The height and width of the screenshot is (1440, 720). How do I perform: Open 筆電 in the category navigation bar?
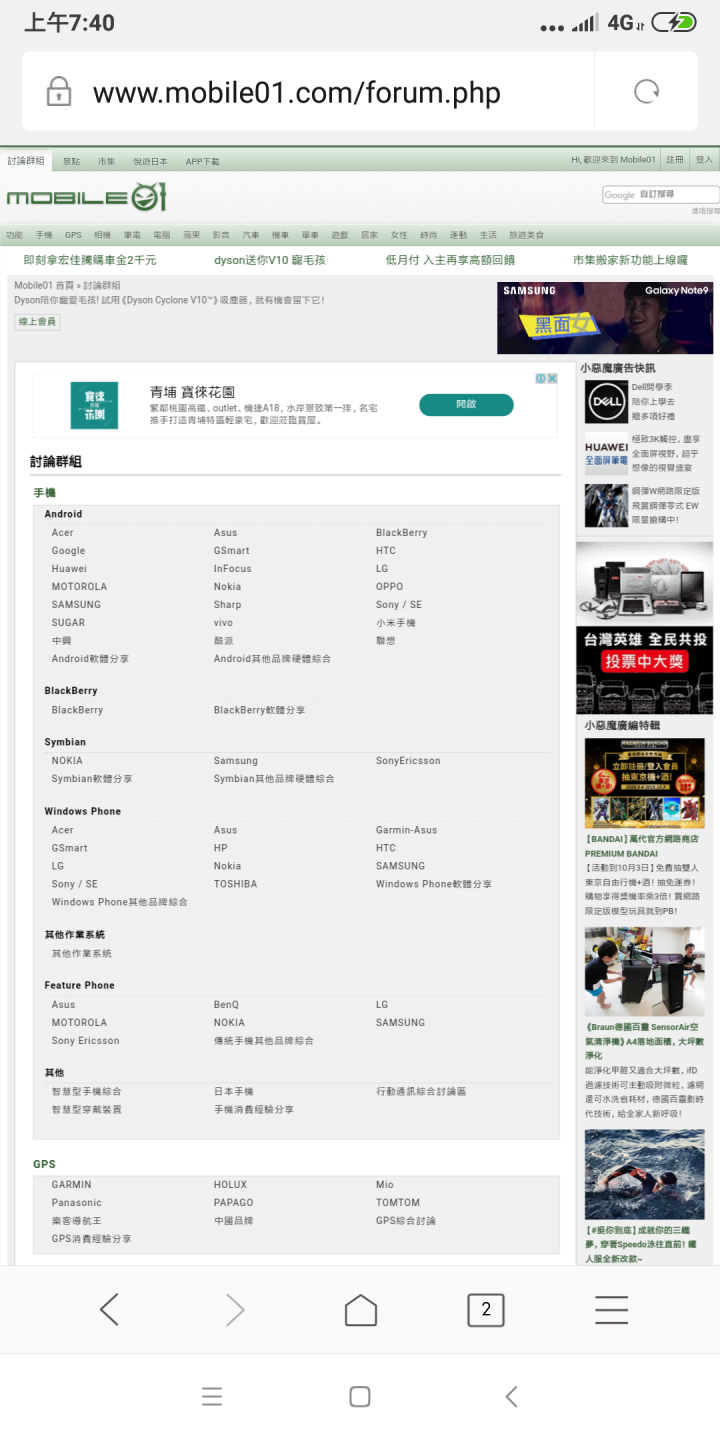point(132,235)
